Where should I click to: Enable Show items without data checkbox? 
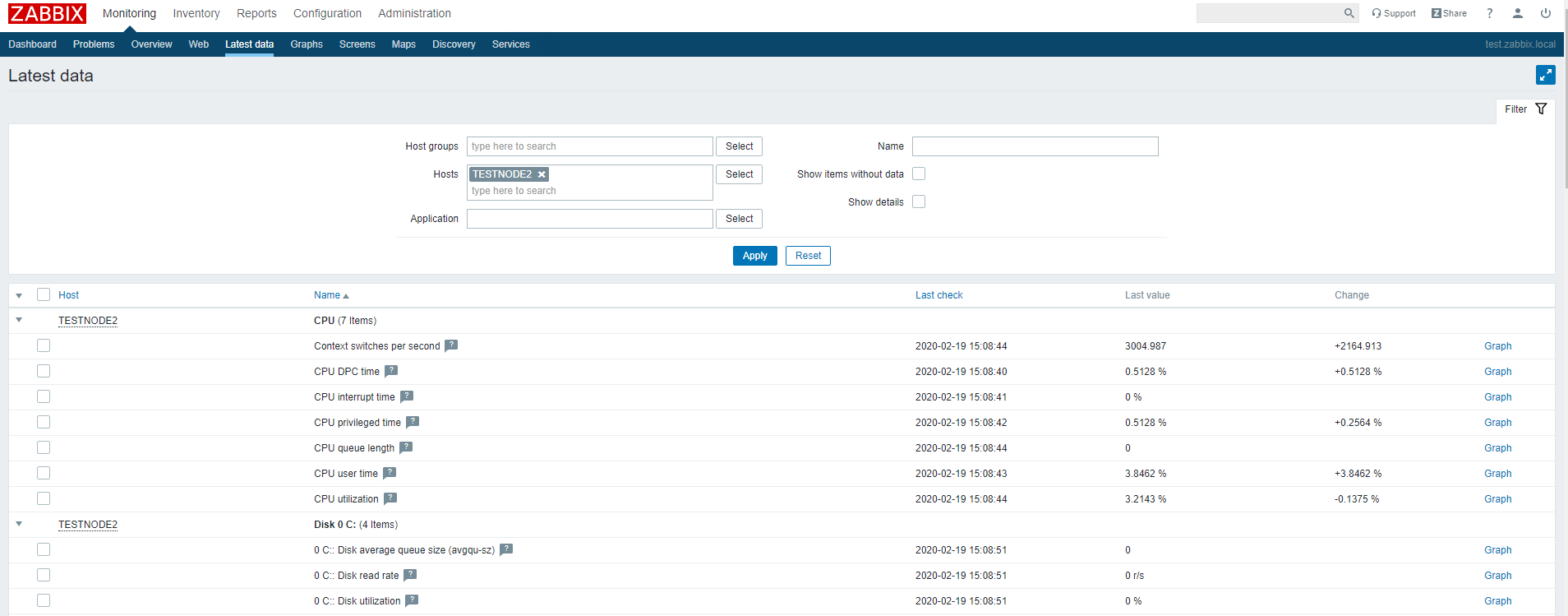point(919,174)
